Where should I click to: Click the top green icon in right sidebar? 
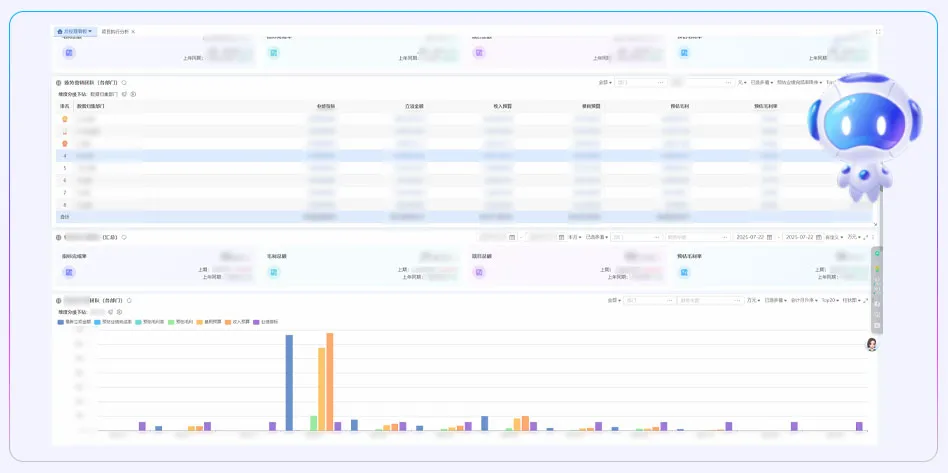point(877,254)
